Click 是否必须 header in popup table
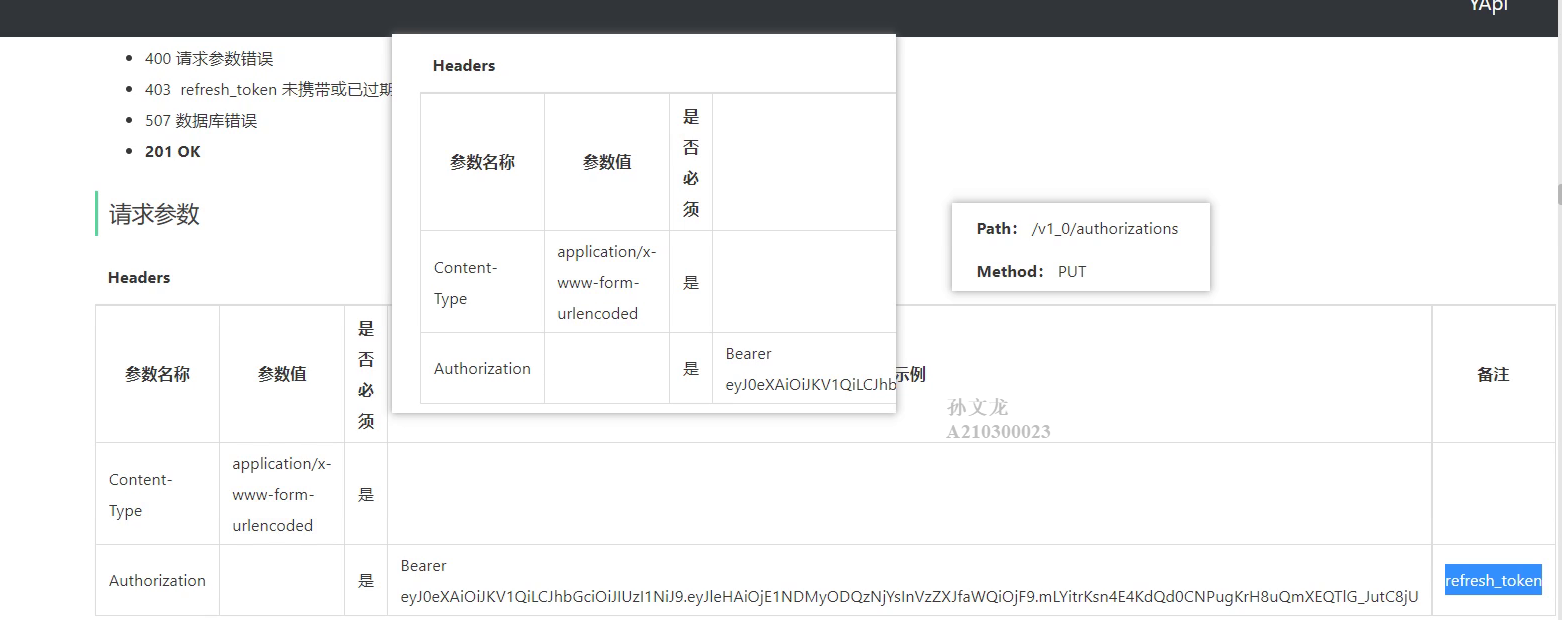1562x620 pixels. (x=691, y=162)
